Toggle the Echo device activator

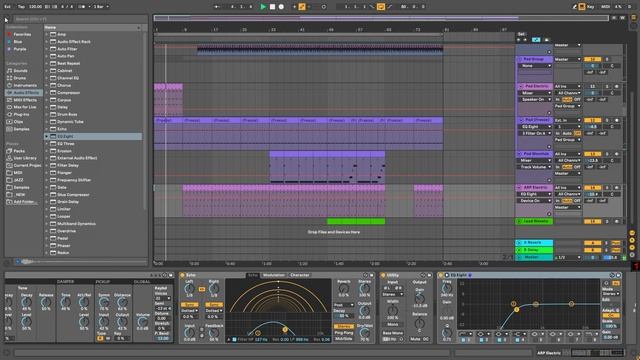(182, 275)
